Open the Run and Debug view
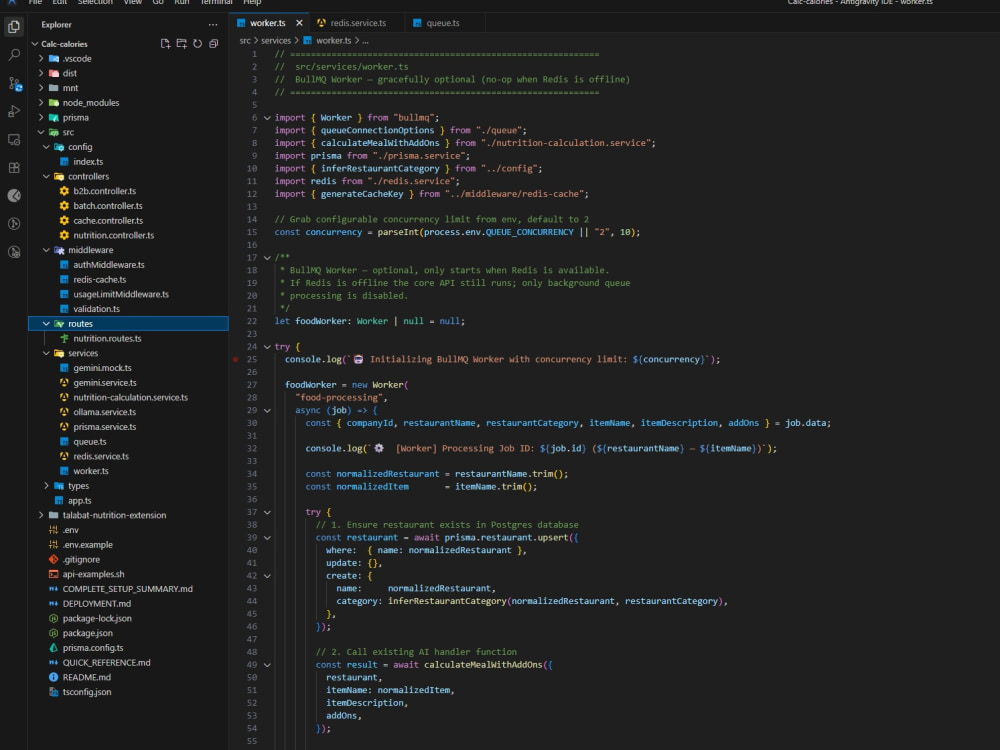The image size is (1000, 750). [x=14, y=111]
